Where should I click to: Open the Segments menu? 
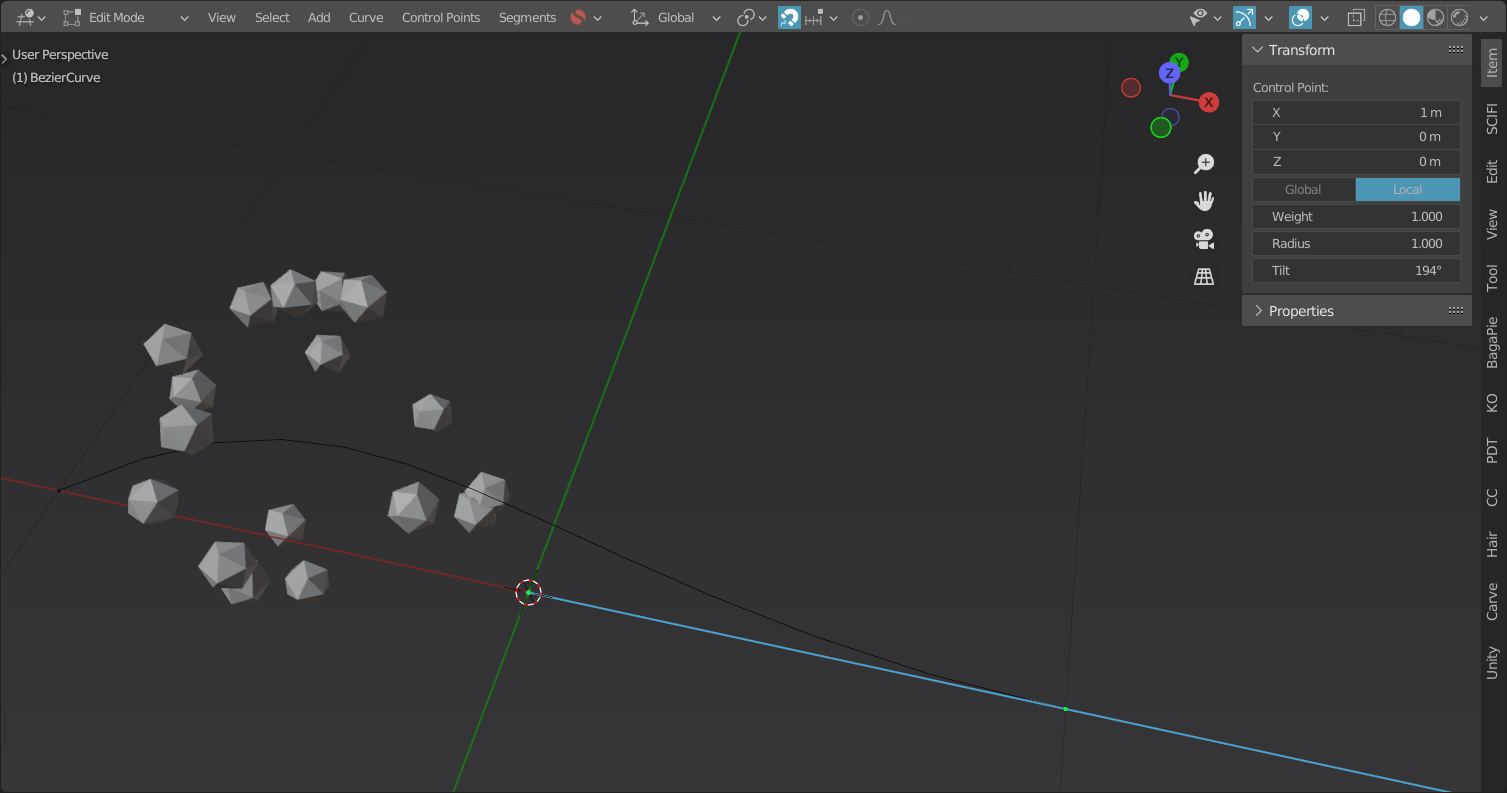pos(527,17)
